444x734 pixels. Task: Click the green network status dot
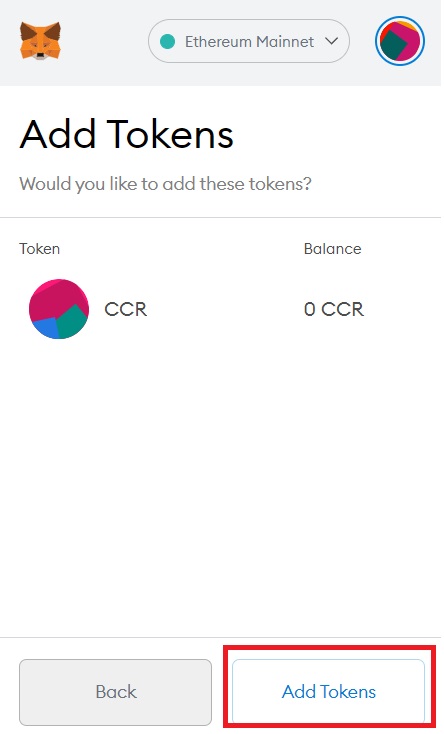[167, 41]
